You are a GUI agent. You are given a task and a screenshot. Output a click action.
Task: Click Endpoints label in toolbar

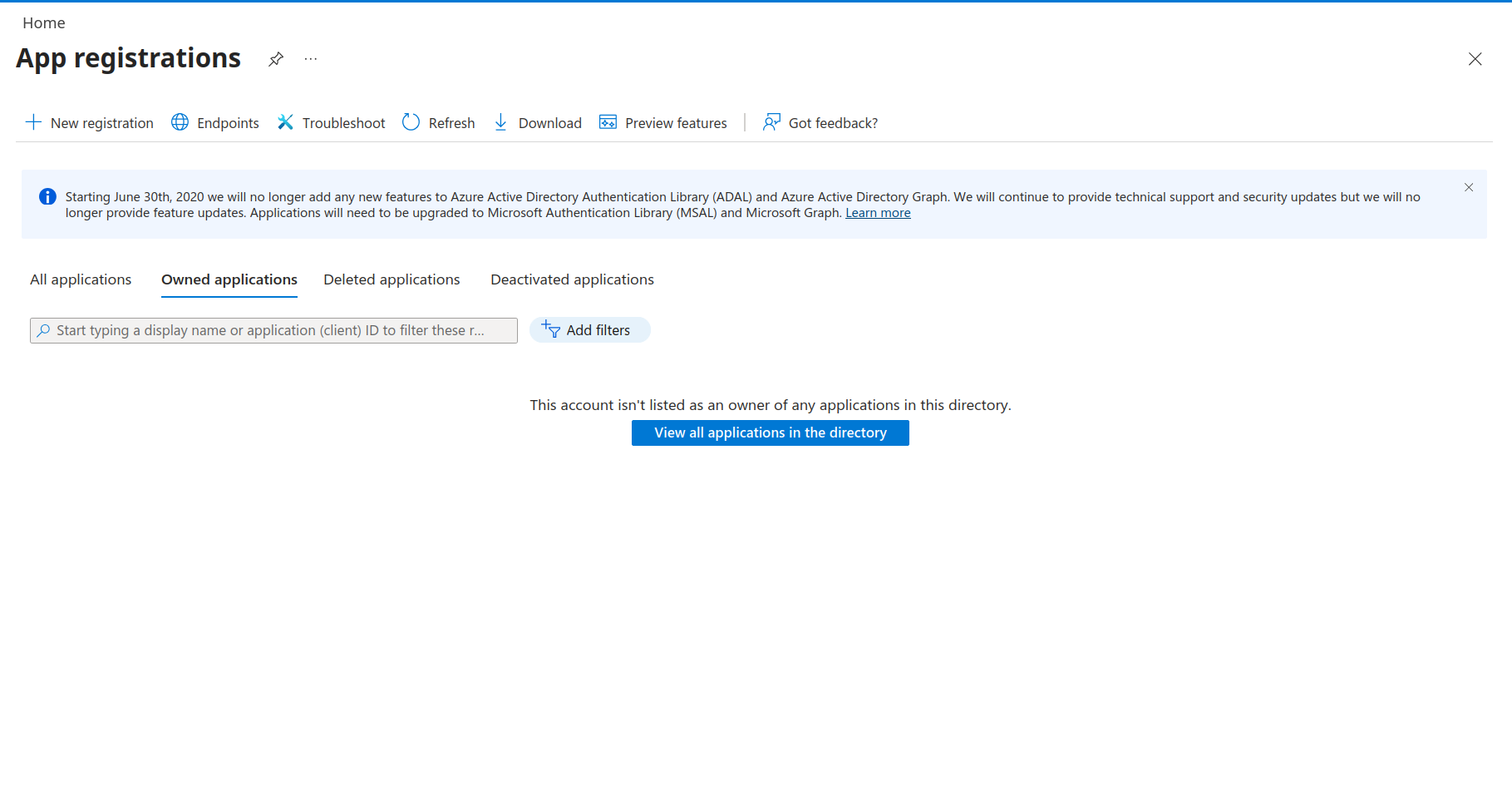tap(228, 123)
